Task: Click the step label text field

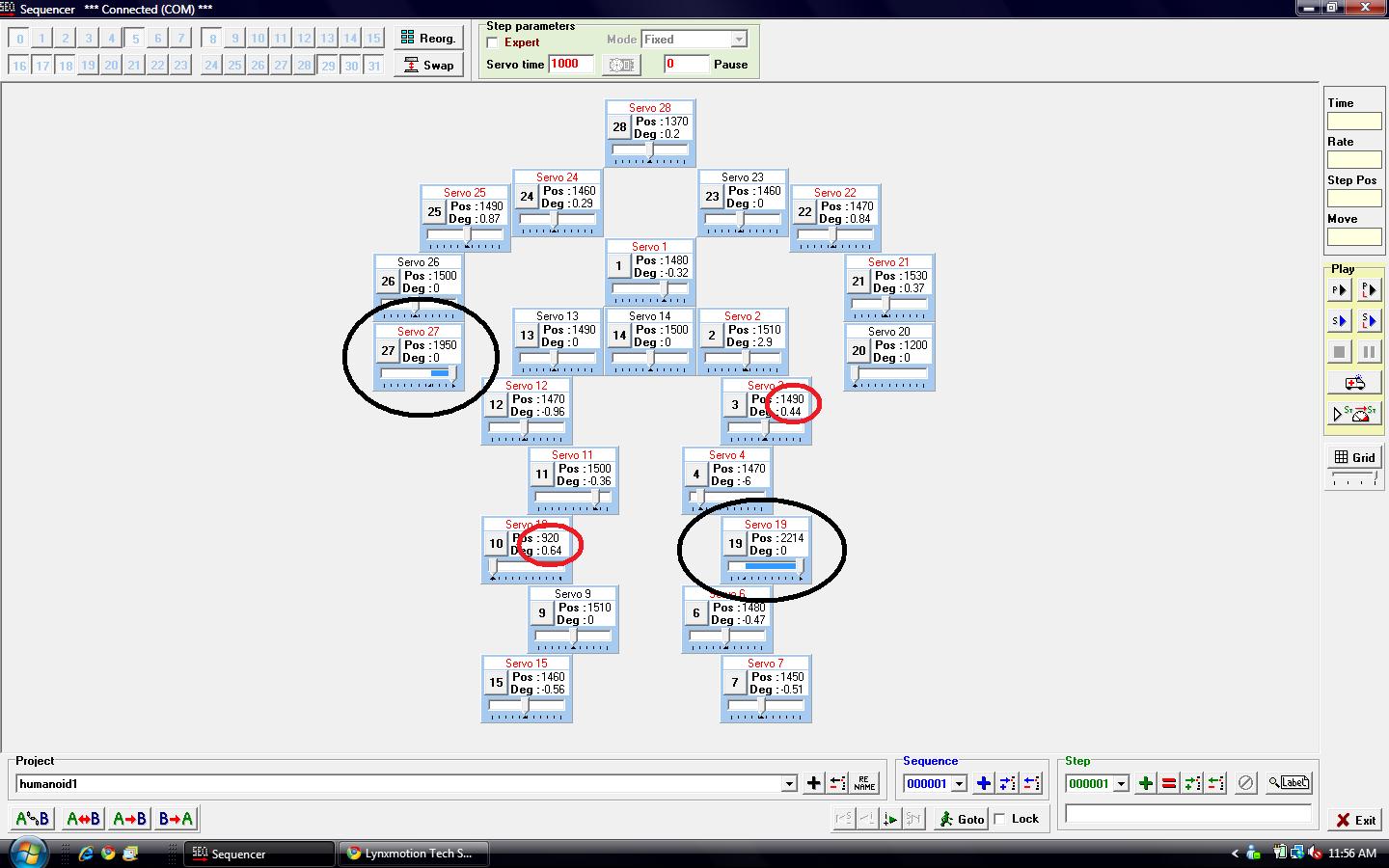Action: pos(1188,814)
